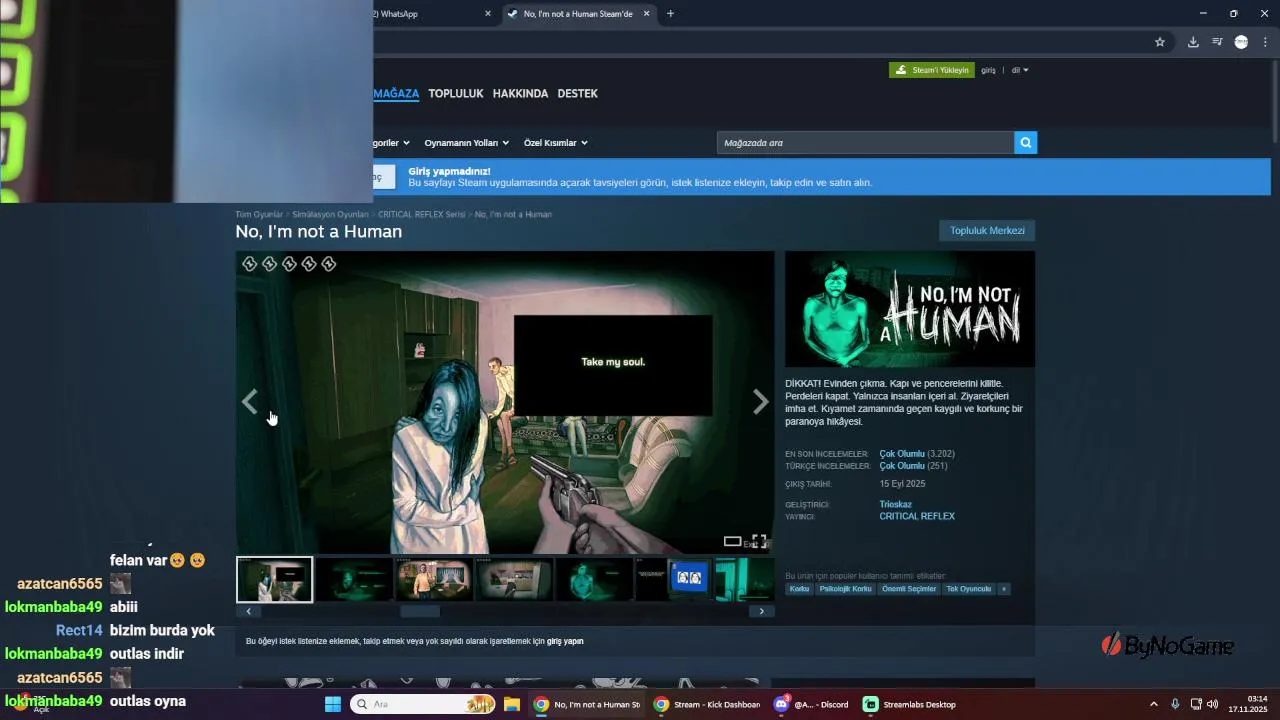Screen dimensions: 1280x720
Task: Show next screenshot with right arrow
Action: (761, 402)
